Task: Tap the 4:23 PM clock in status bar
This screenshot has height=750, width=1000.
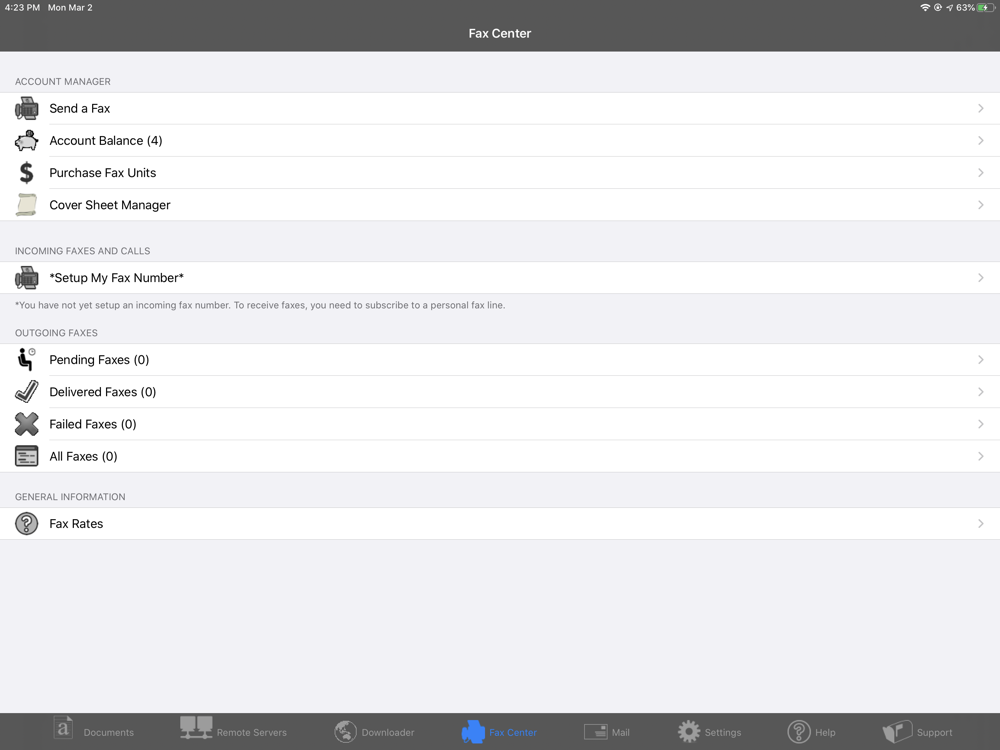Action: tap(22, 8)
